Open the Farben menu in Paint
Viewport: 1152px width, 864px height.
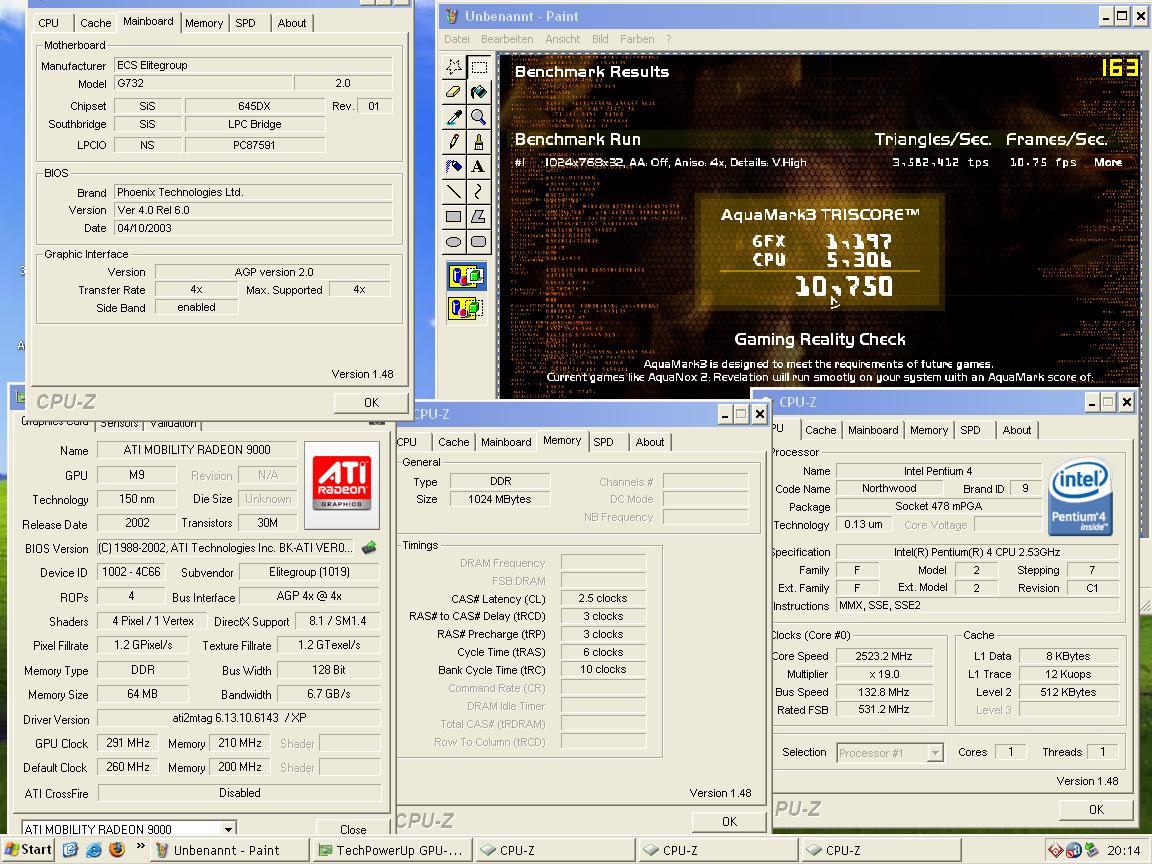point(637,39)
